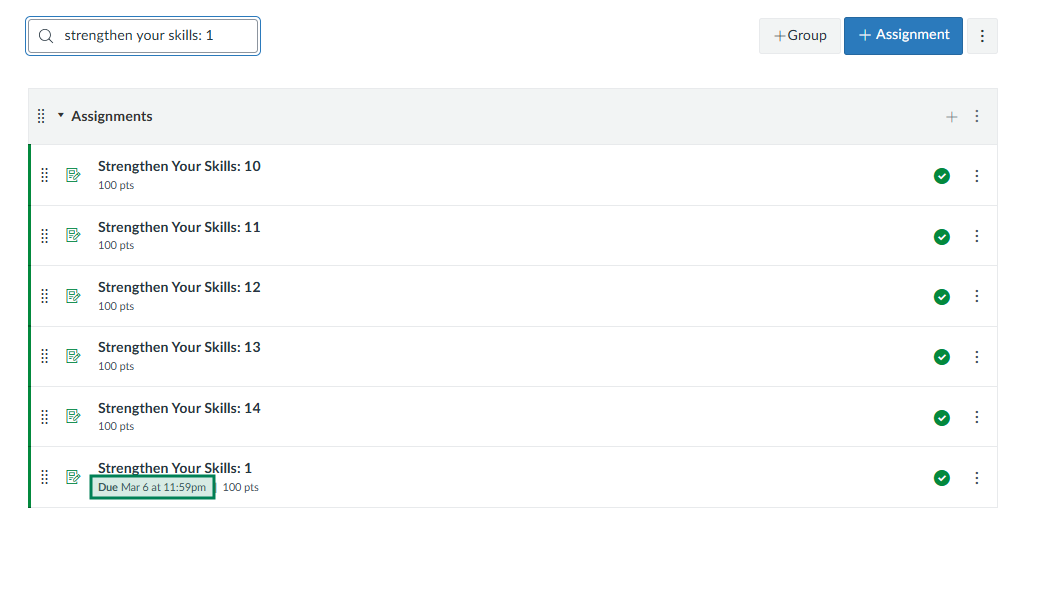
Task: Click the + Assignment button
Action: (903, 35)
